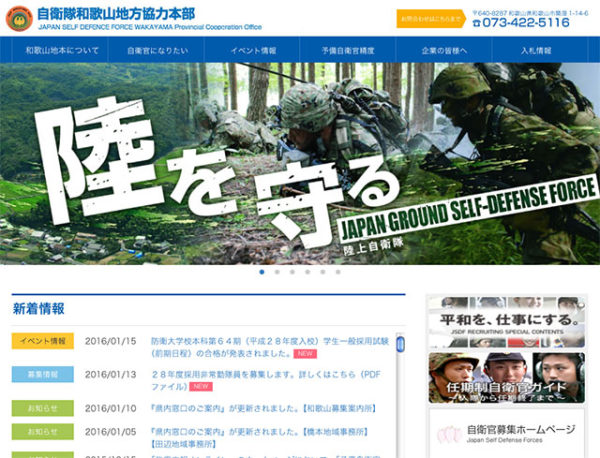The width and height of the screenshot is (600, 458).
Task: Select the fourth slideshow indicator dot
Action: pos(308,272)
